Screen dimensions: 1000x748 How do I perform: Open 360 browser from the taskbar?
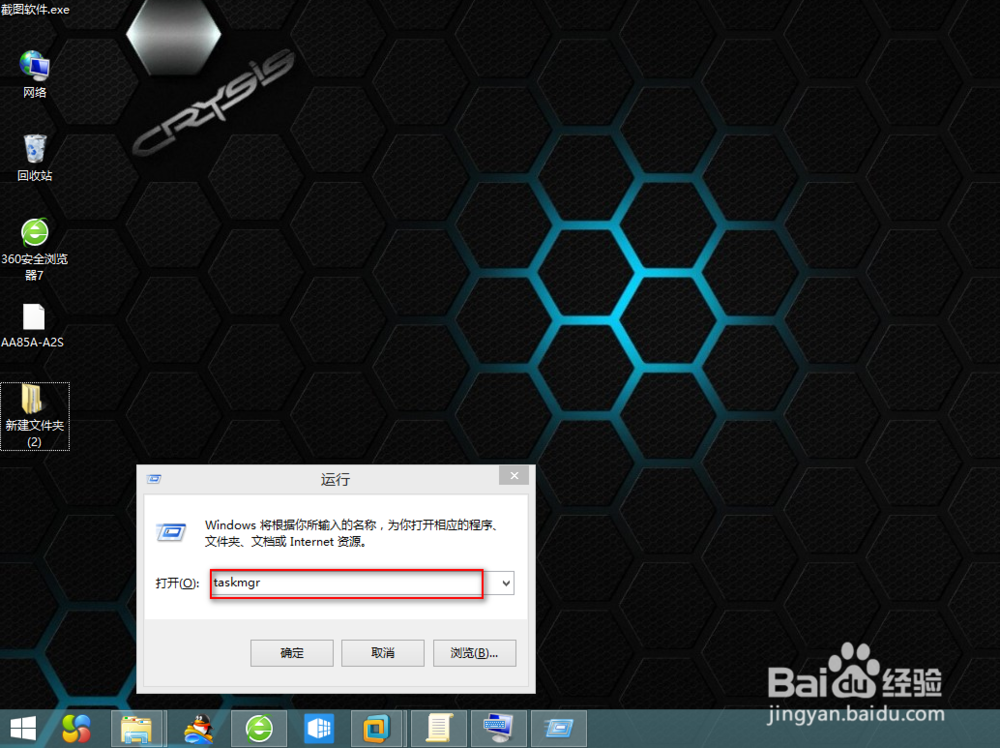[259, 728]
